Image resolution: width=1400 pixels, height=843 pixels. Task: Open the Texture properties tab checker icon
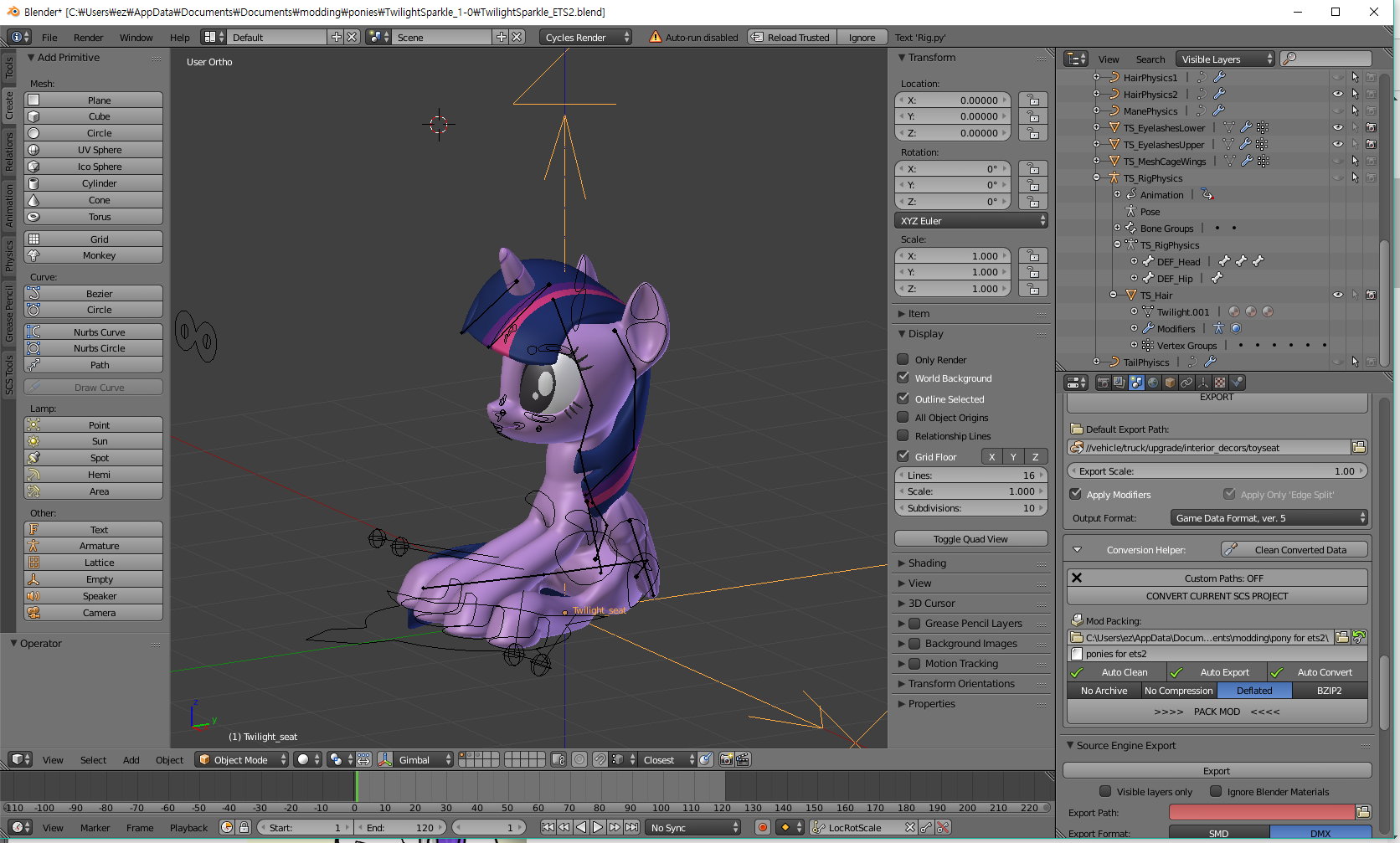(1220, 383)
